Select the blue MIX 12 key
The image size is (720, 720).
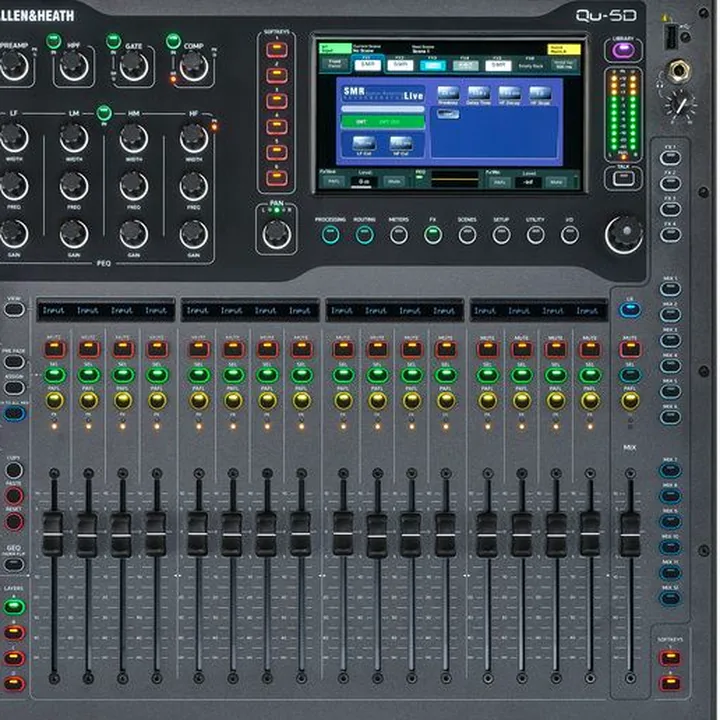670,598
